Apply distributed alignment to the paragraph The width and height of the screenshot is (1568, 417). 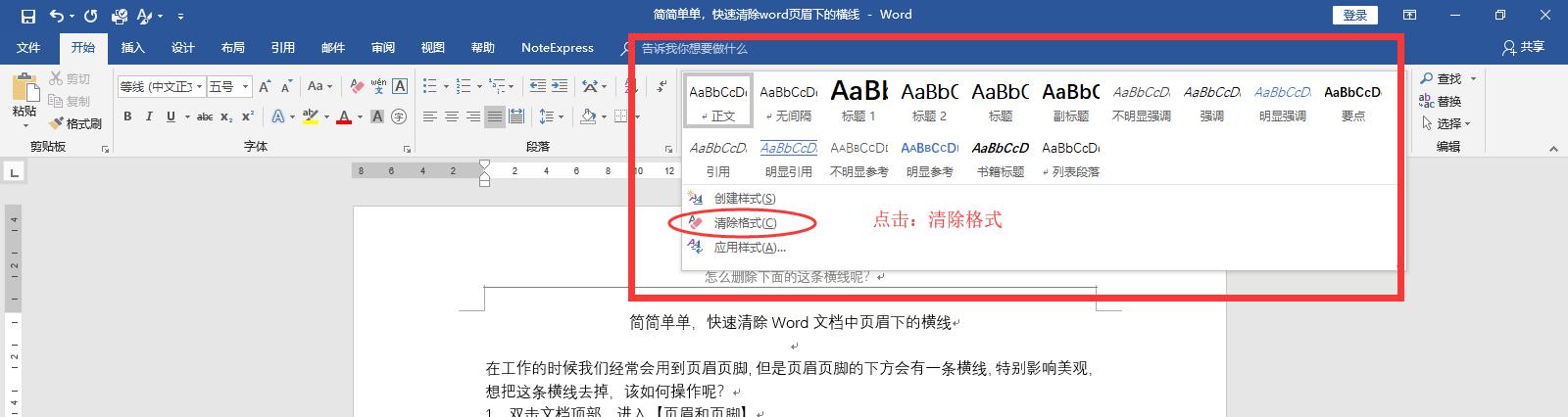[516, 116]
